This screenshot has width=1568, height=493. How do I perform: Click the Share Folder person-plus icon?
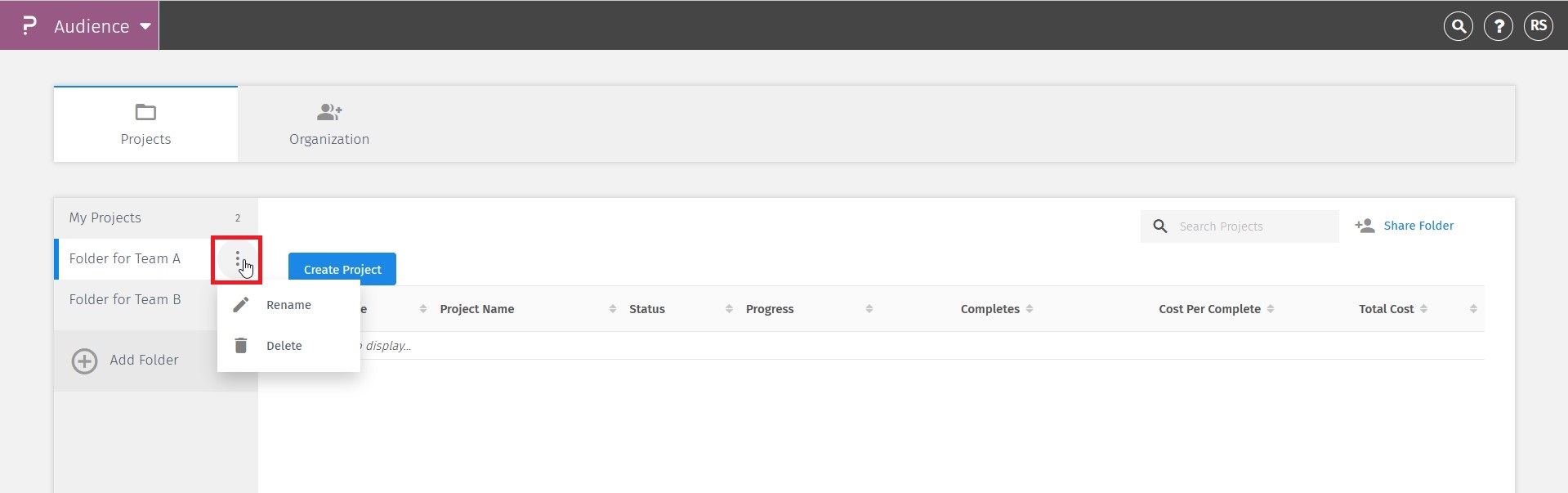tap(1365, 226)
